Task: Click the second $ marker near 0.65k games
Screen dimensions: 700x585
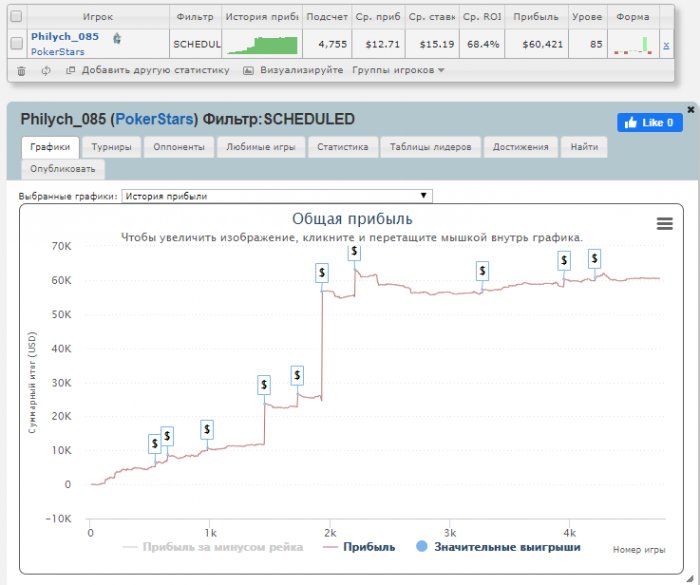Action: [167, 436]
